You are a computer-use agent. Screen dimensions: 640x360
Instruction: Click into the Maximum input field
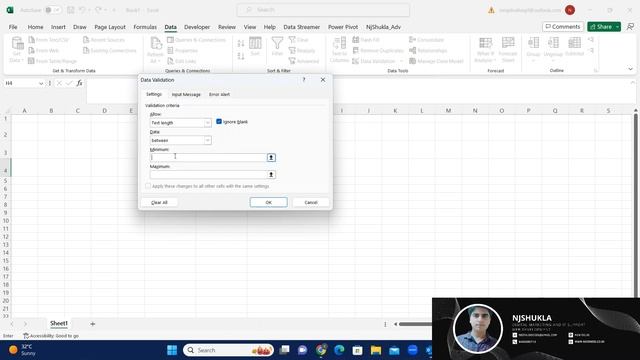click(208, 175)
